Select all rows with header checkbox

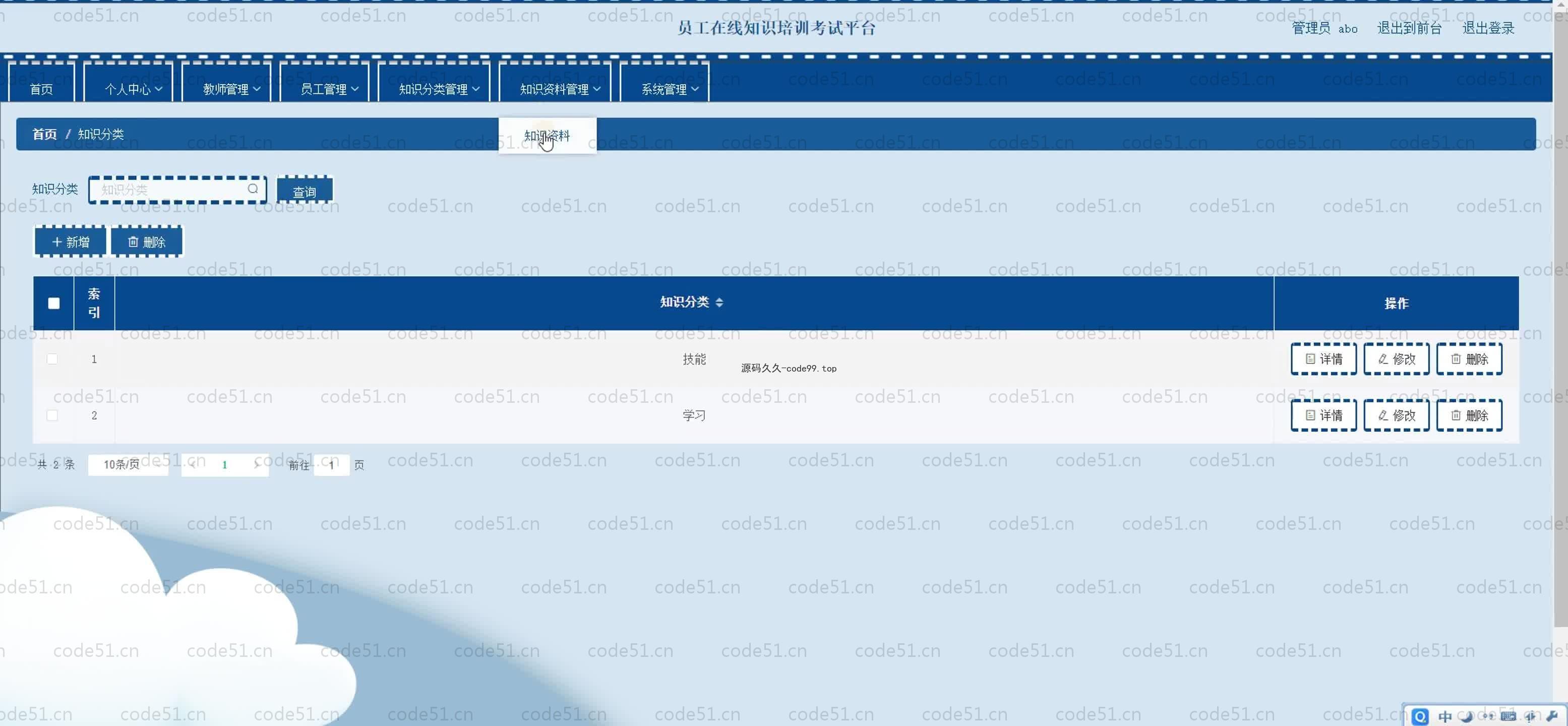pos(53,303)
